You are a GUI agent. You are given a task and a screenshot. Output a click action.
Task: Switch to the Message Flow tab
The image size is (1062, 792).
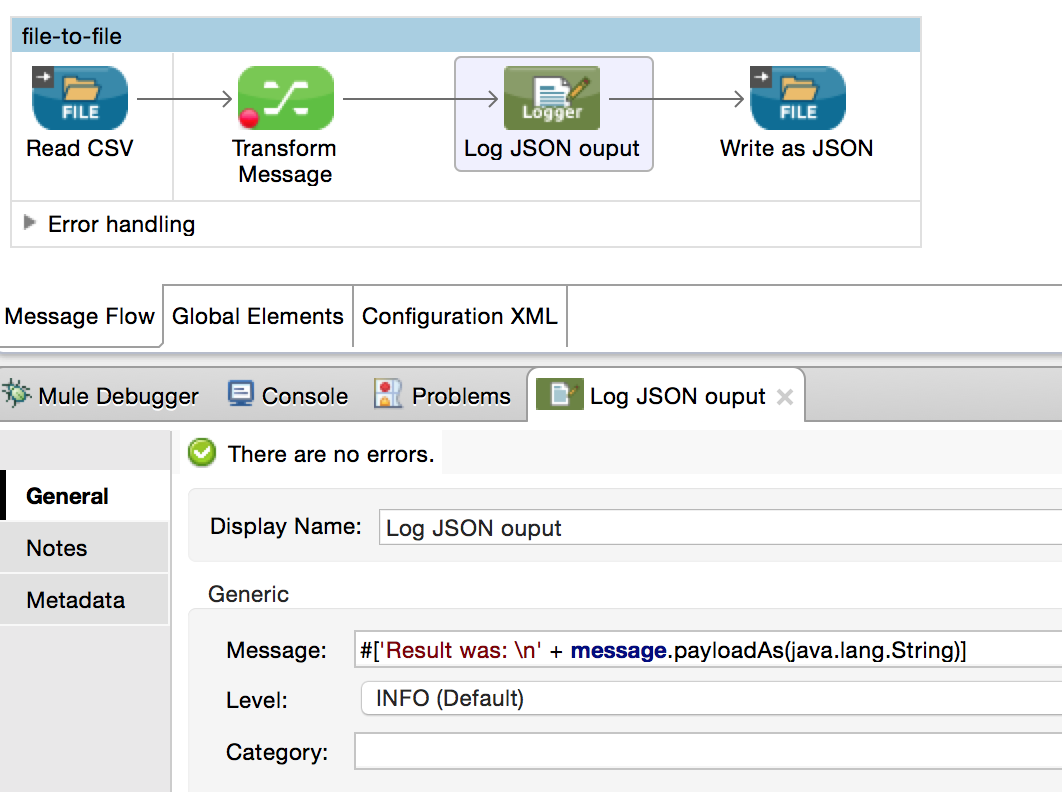80,317
